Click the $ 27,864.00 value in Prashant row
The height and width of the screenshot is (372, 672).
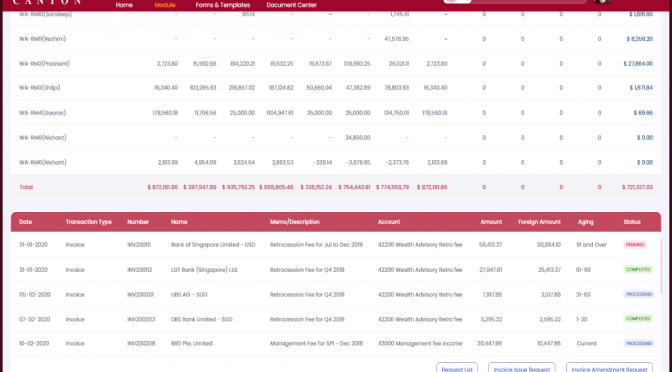(x=638, y=64)
